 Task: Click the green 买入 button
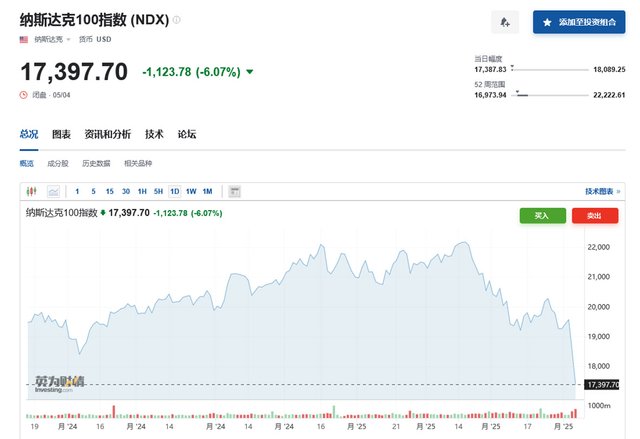(542, 215)
